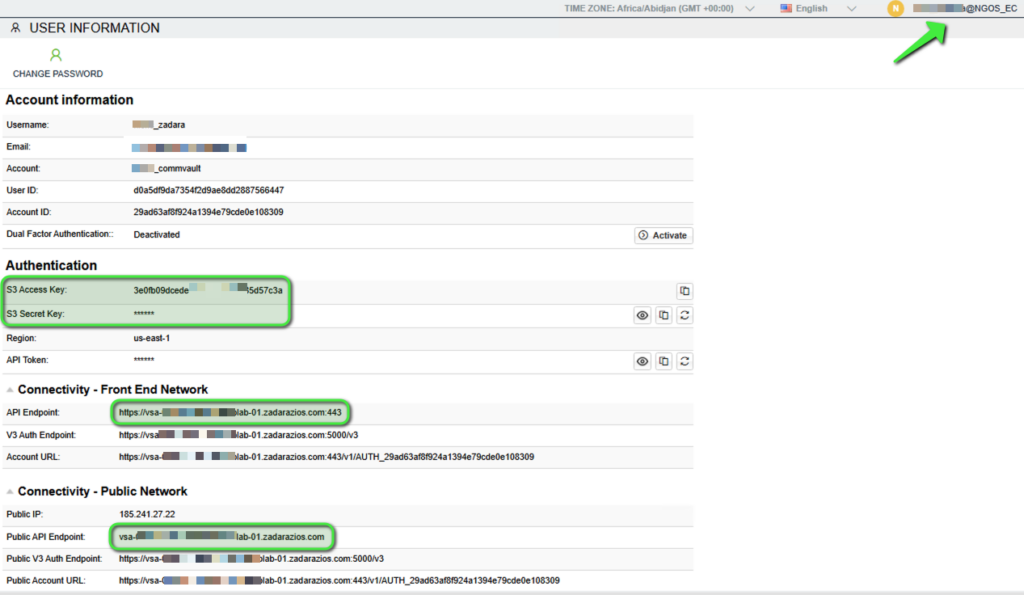
Task: Regenerate the S3 Secret Key
Action: (687, 315)
